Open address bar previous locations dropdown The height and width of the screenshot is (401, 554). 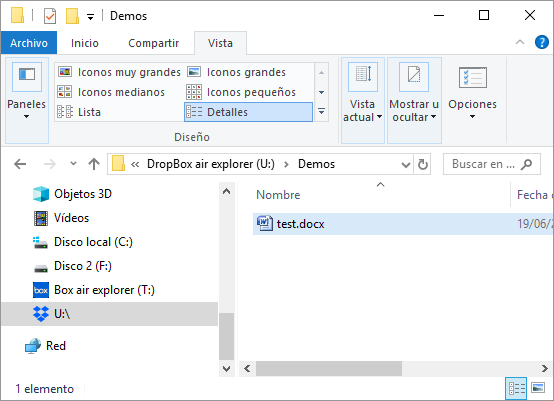pyautogui.click(x=406, y=164)
